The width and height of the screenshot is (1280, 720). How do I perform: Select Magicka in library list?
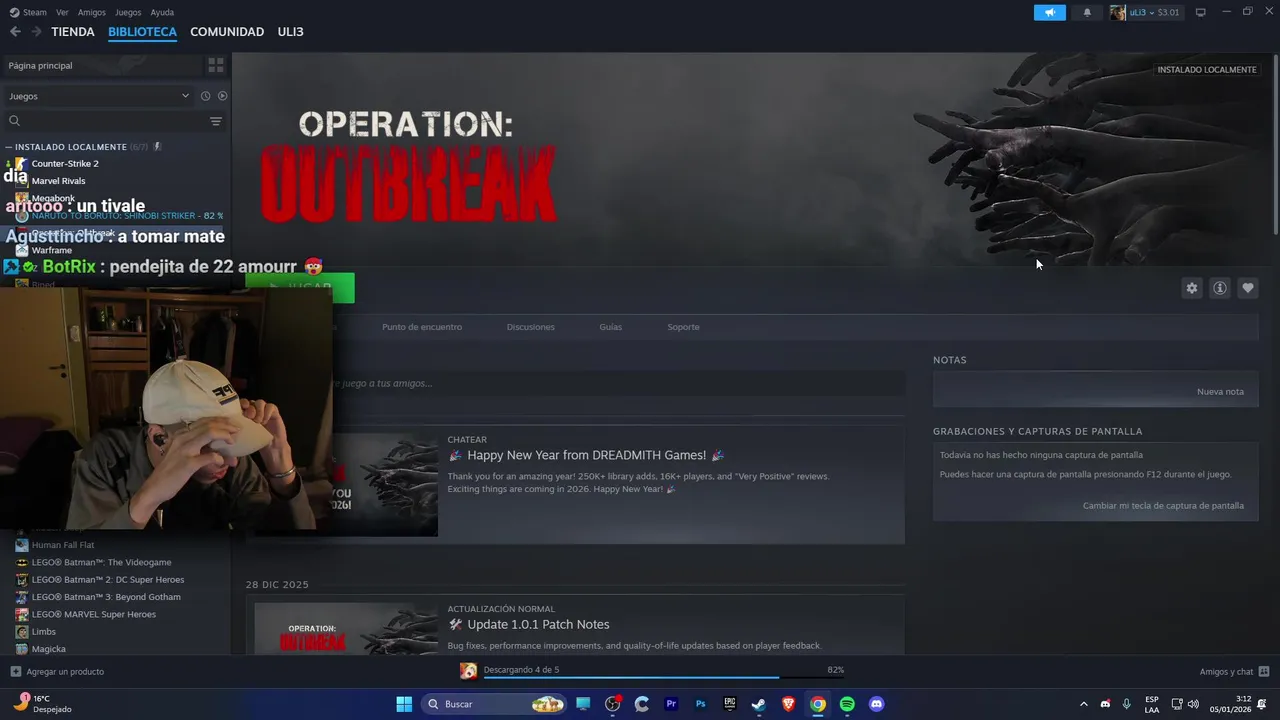[x=48, y=649]
